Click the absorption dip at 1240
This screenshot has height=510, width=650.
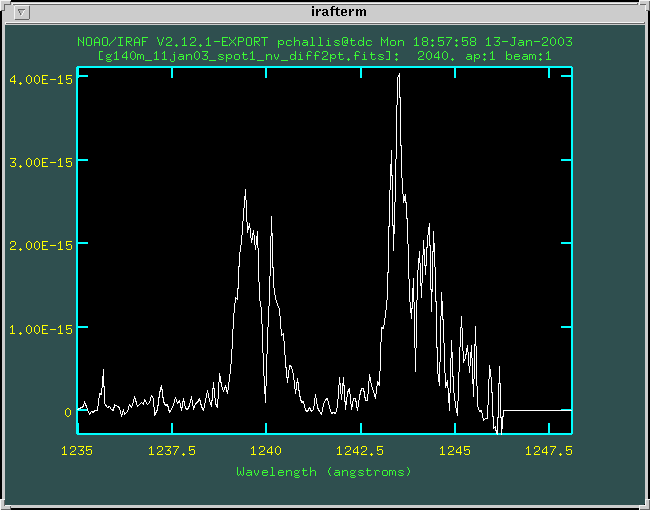(266, 400)
